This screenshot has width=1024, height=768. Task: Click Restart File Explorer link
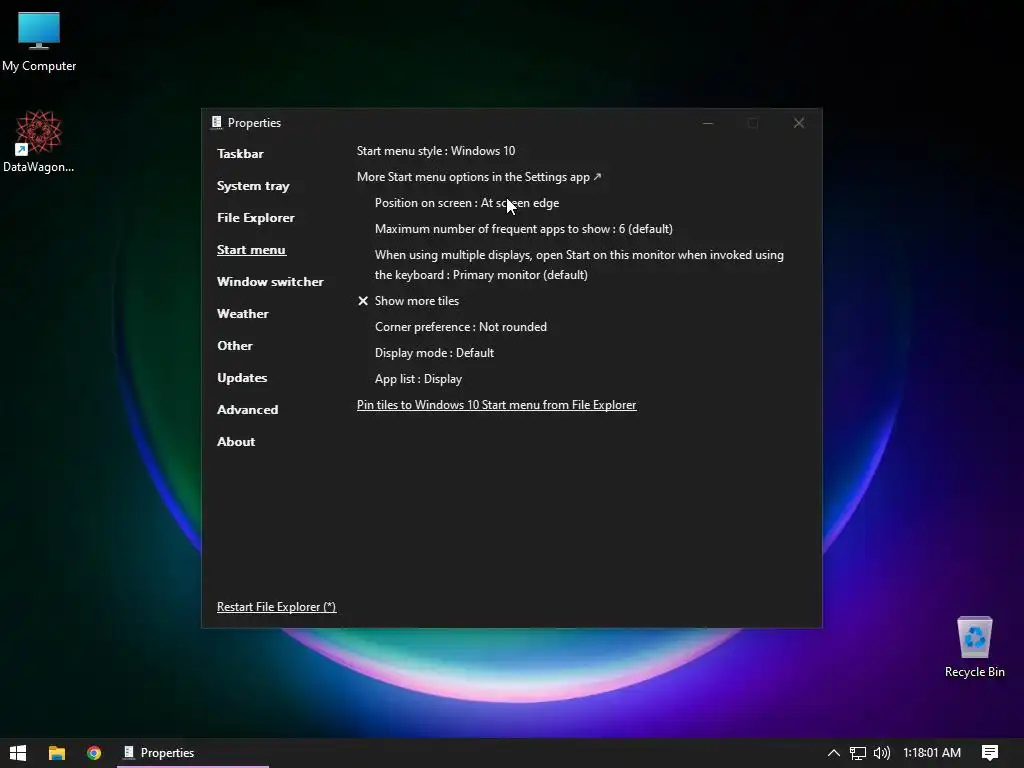(276, 607)
